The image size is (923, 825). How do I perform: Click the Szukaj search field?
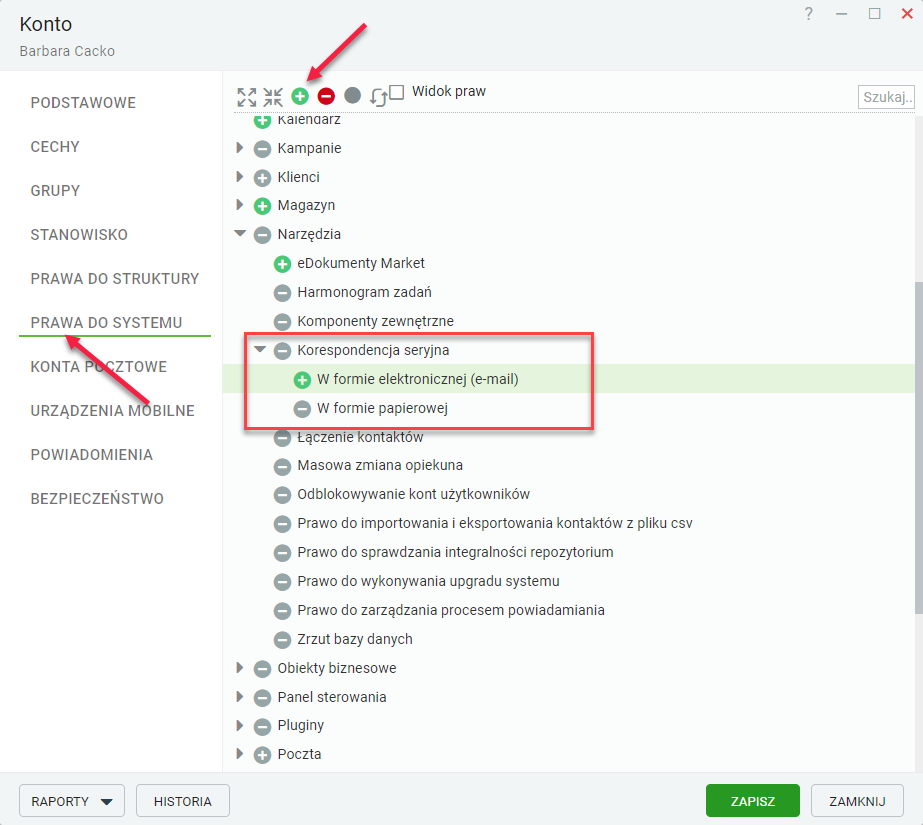coord(886,97)
